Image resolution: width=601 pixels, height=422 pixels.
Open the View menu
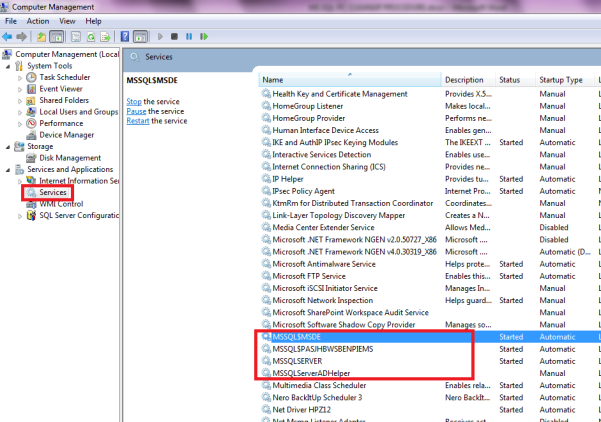pyautogui.click(x=67, y=21)
